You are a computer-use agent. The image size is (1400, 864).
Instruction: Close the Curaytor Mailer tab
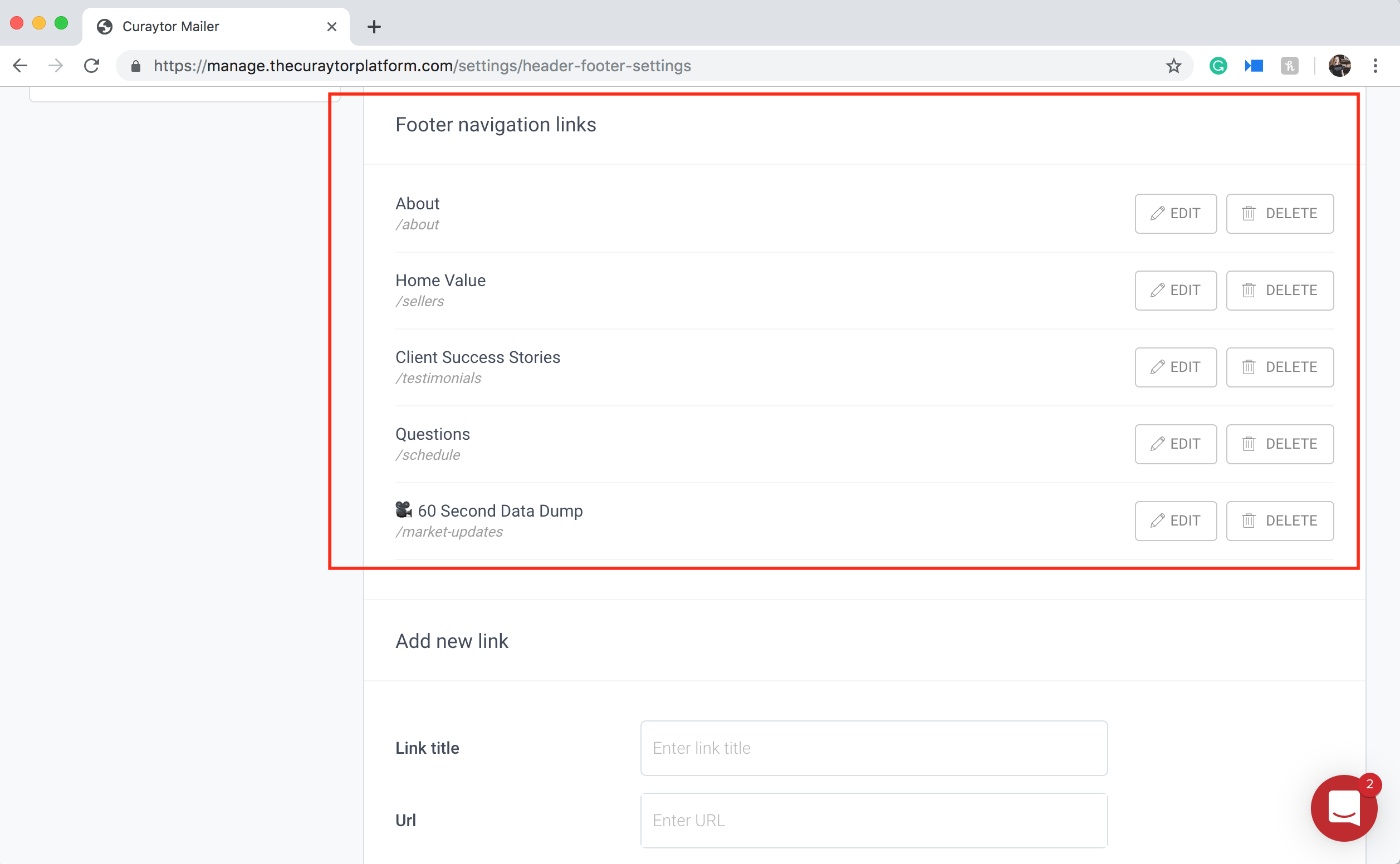tap(331, 27)
